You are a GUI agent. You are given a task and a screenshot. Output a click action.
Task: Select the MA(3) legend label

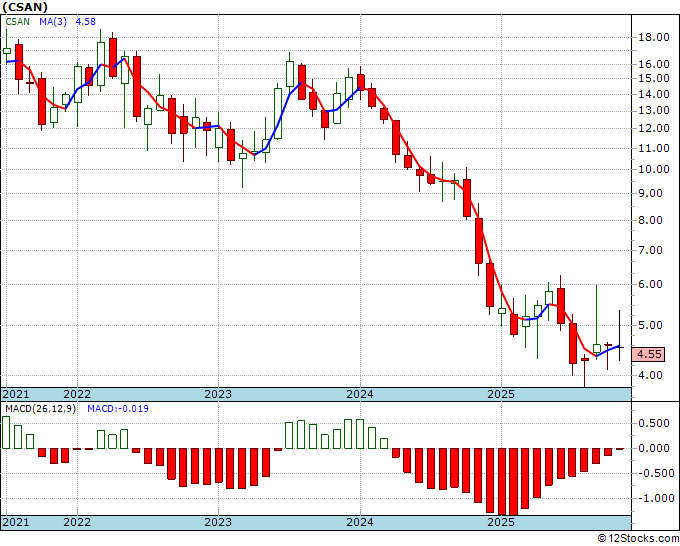coord(53,21)
